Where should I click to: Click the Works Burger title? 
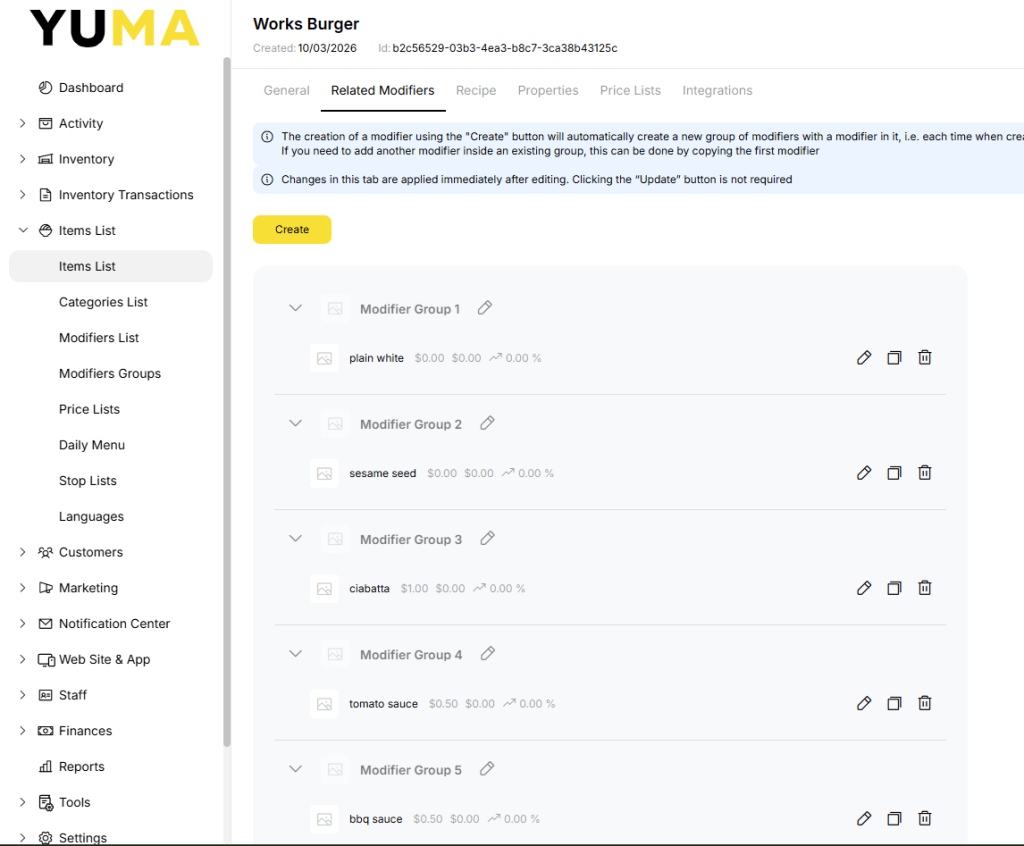pos(306,24)
